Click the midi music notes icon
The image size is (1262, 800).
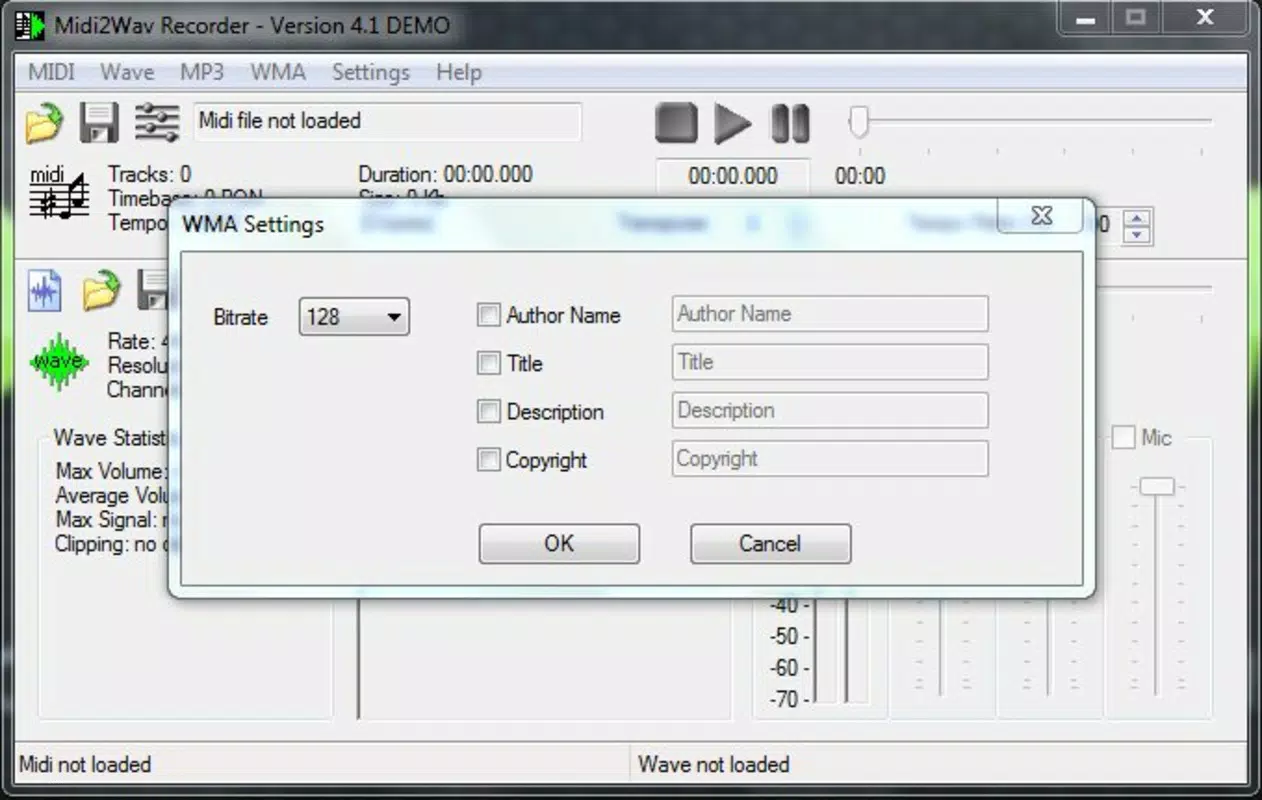(x=58, y=194)
